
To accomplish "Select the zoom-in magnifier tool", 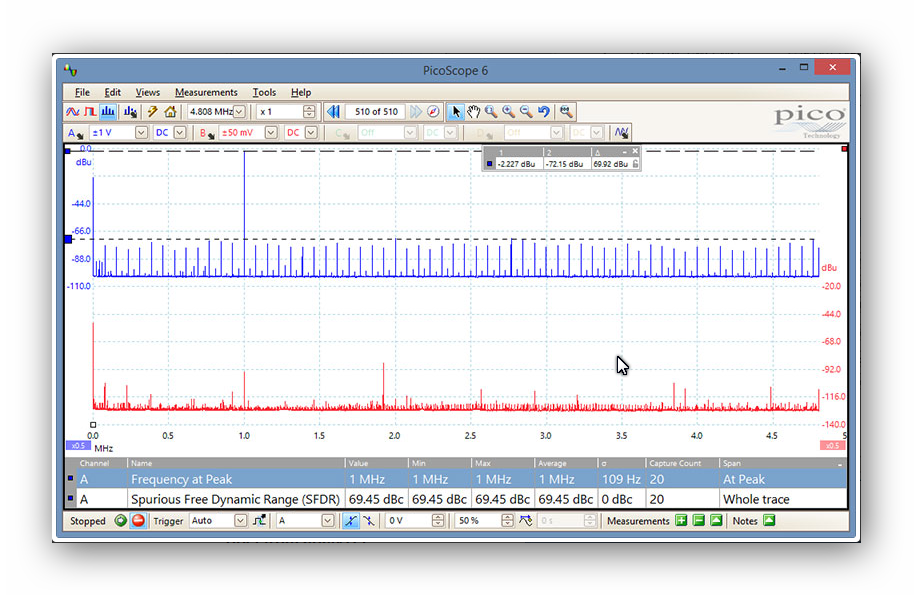I will tap(507, 111).
